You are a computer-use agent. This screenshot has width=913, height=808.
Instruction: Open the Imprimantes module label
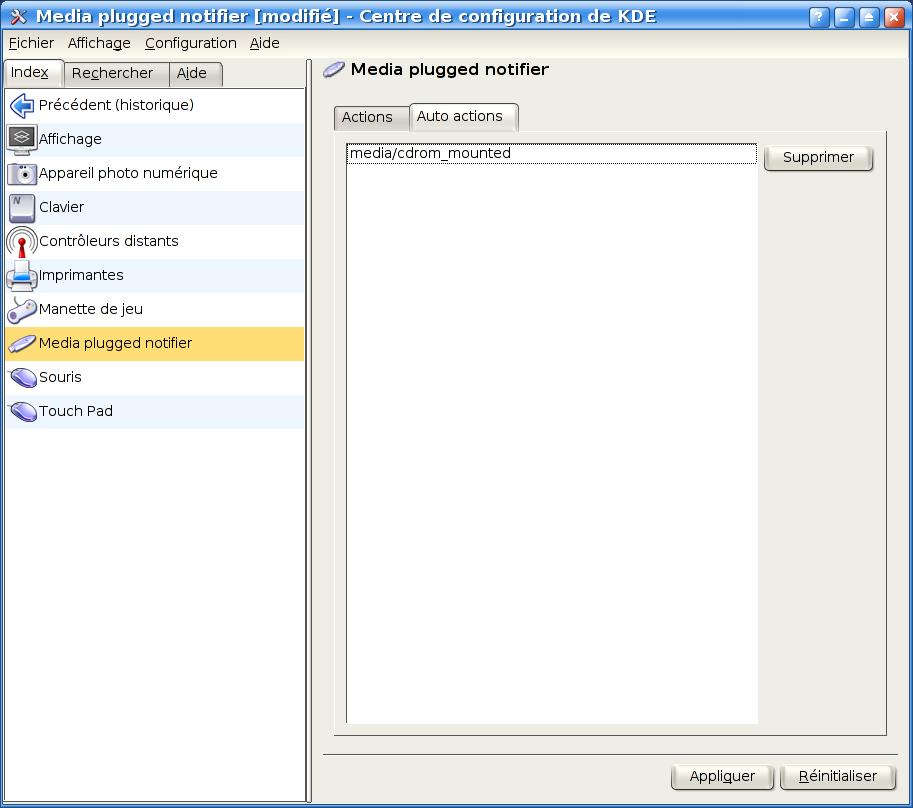pos(82,275)
